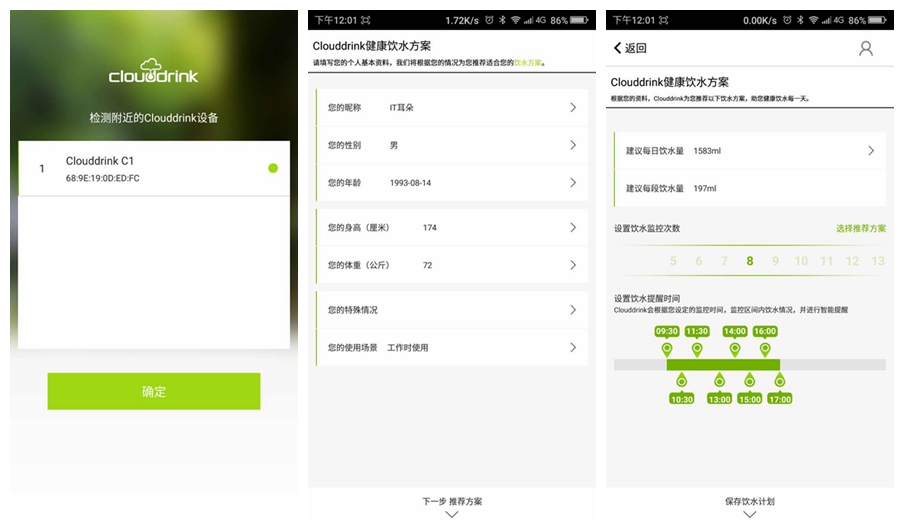Click the MAC address 68:9E:19:0D:ED:FC
904x532 pixels.
103,178
